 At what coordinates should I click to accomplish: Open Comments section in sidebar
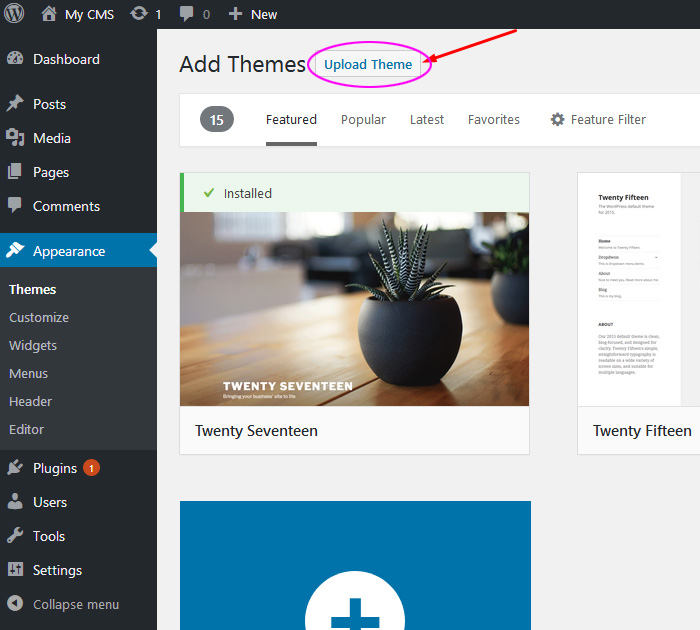click(x=67, y=206)
